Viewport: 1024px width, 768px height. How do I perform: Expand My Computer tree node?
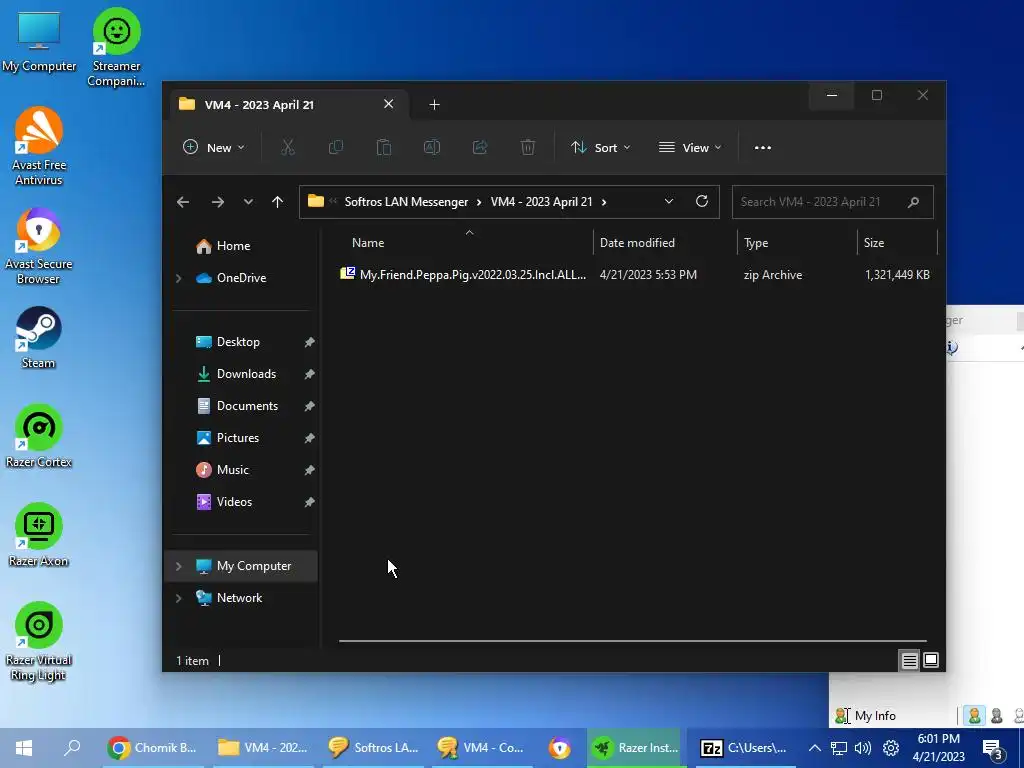point(178,566)
